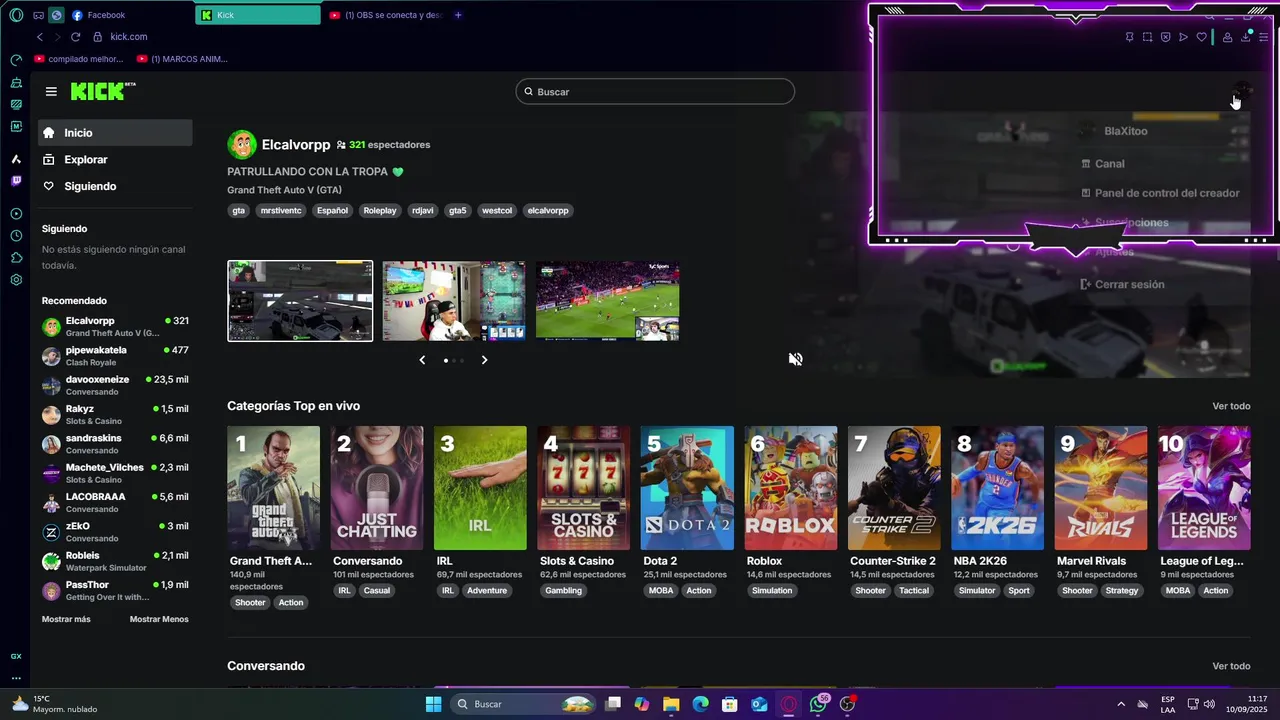Expand list with Mostrar más
The image size is (1280, 720).
click(x=66, y=619)
